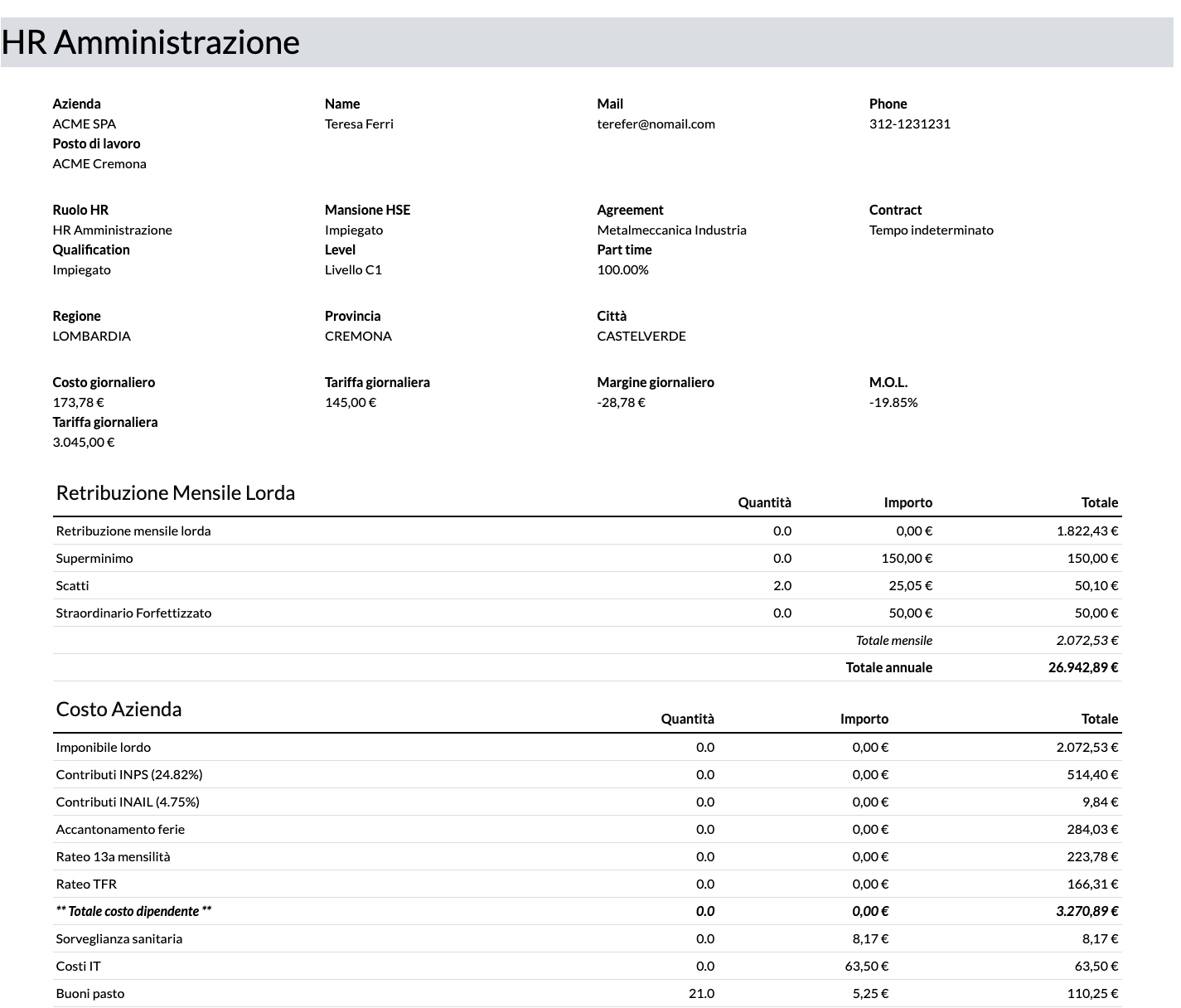Click the Tempo indeterminato contract value

(931, 230)
